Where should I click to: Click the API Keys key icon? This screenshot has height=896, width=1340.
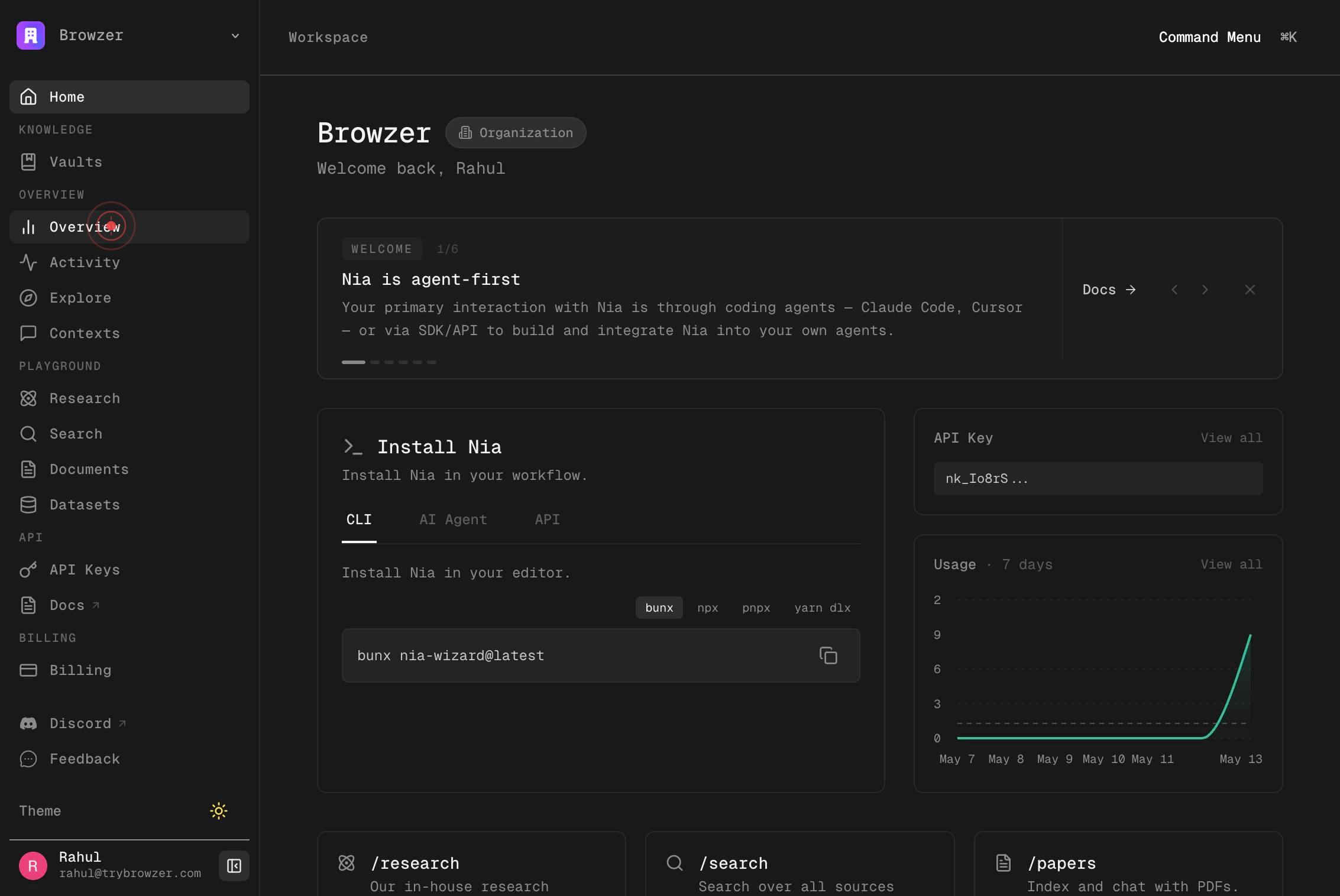(x=28, y=570)
